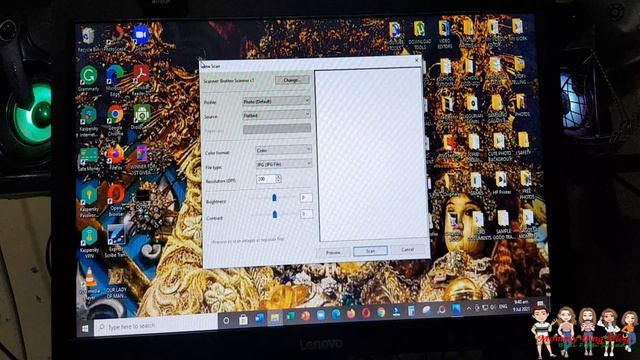This screenshot has width=640, height=360.
Task: Open the Recycle Bin desktop icon
Action: coord(87,40)
